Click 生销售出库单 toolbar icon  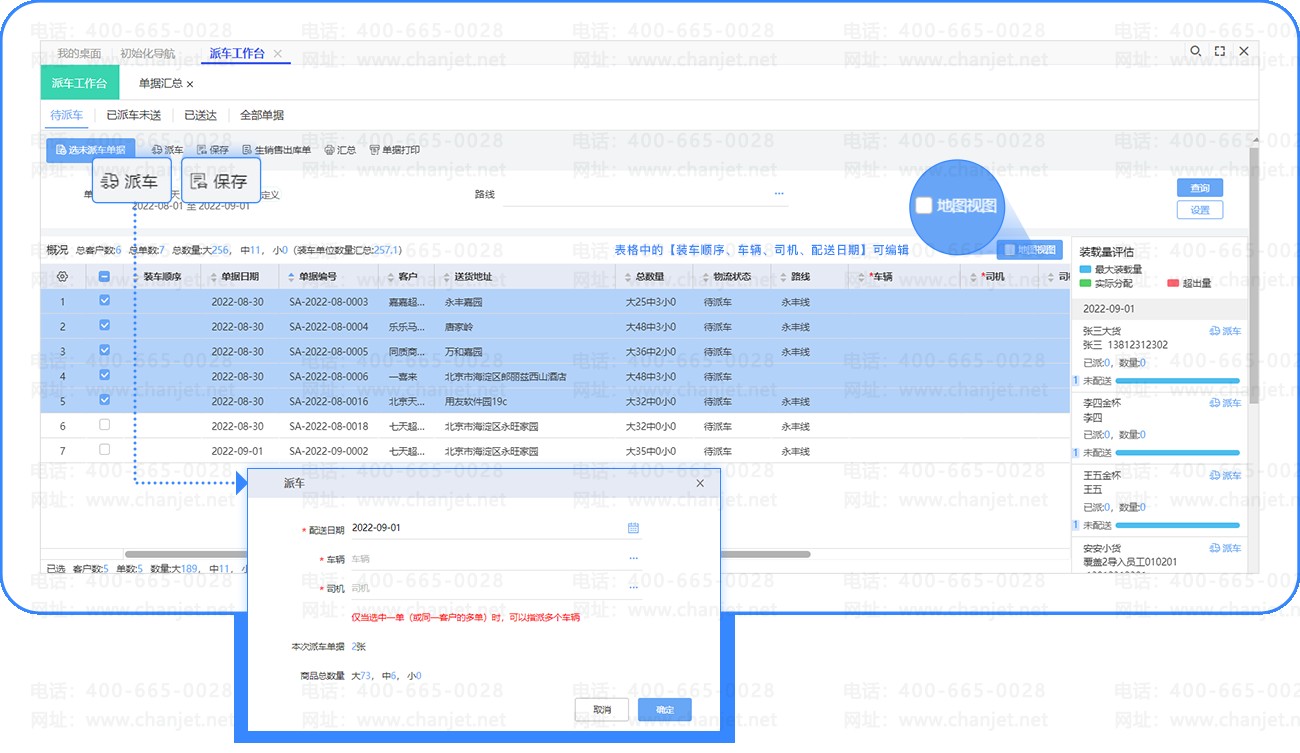pyautogui.click(x=247, y=150)
